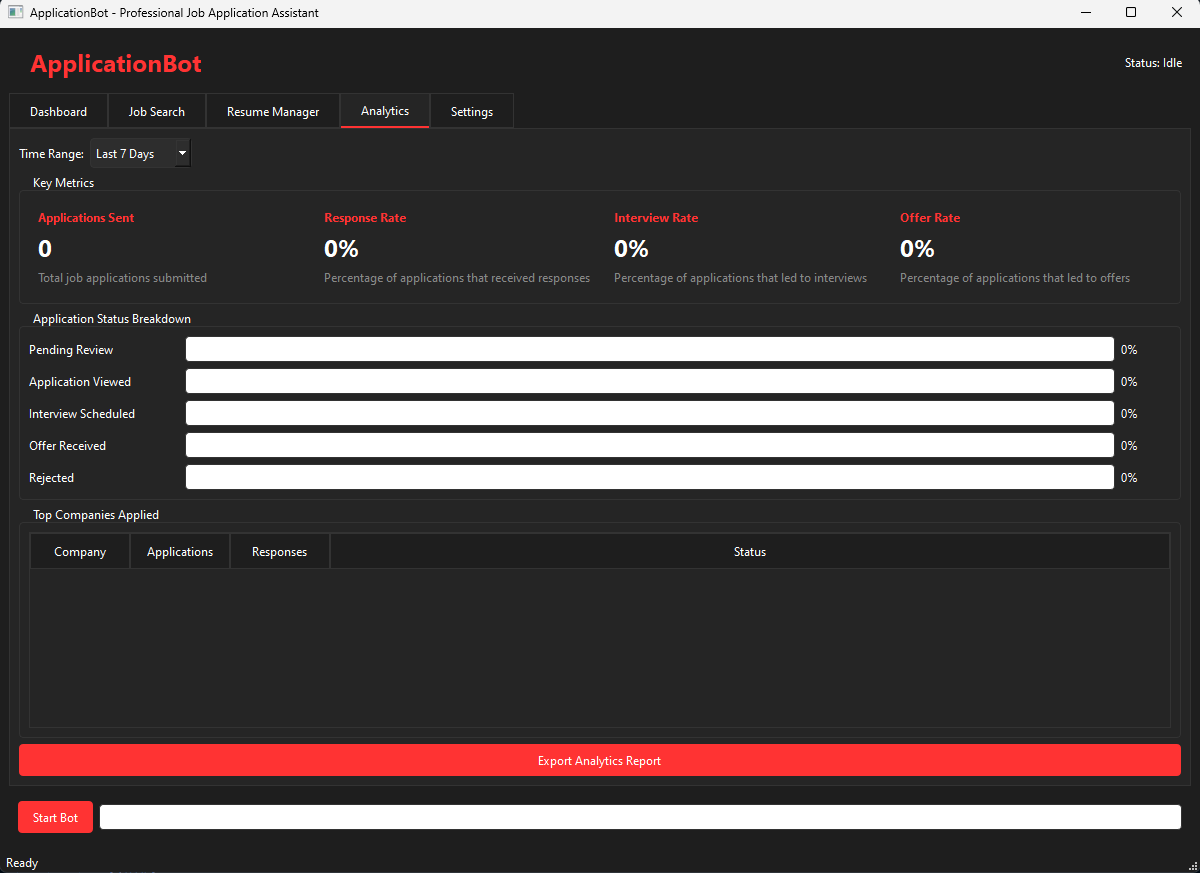Close the ApplicationBot window
The height and width of the screenshot is (873, 1200).
point(1176,13)
